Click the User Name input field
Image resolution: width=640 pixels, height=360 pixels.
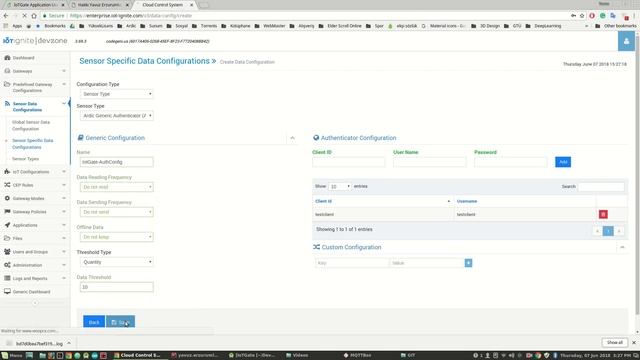[x=429, y=162]
